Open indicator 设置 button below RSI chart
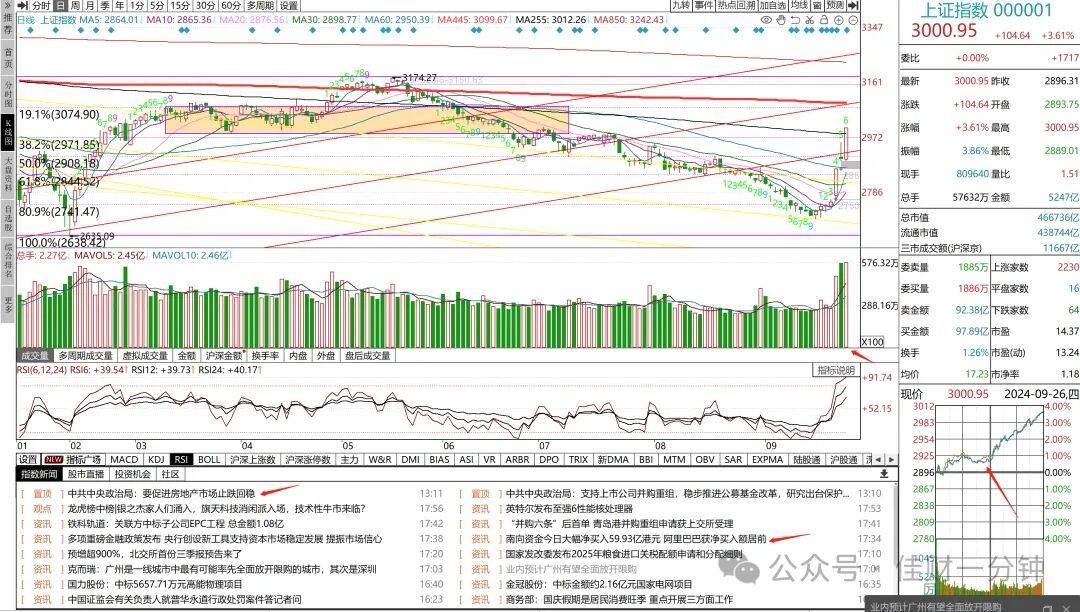Viewport: 1080px width, 612px height. [x=28, y=459]
